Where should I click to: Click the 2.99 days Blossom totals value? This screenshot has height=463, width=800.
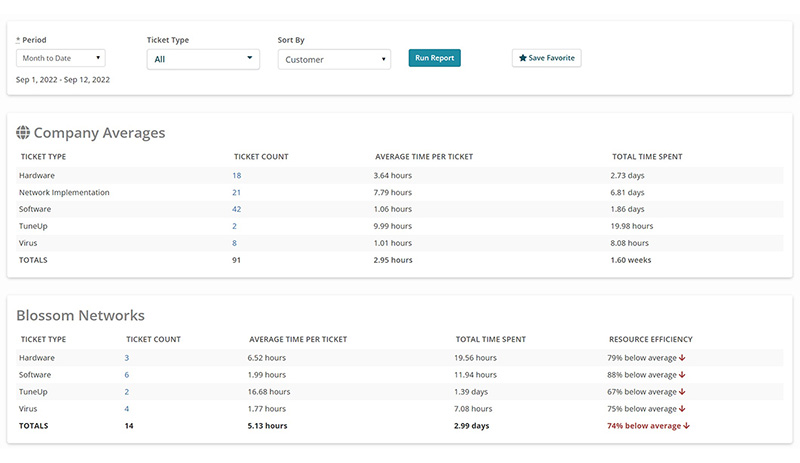pyautogui.click(x=471, y=425)
